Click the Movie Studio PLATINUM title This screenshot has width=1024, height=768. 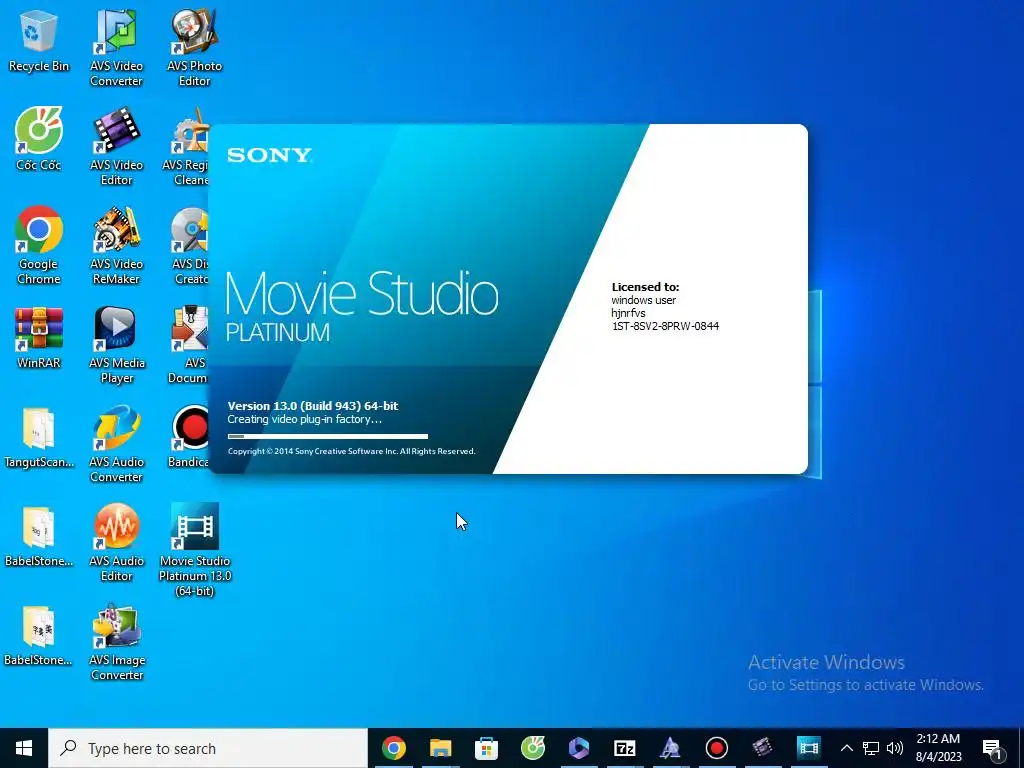362,306
